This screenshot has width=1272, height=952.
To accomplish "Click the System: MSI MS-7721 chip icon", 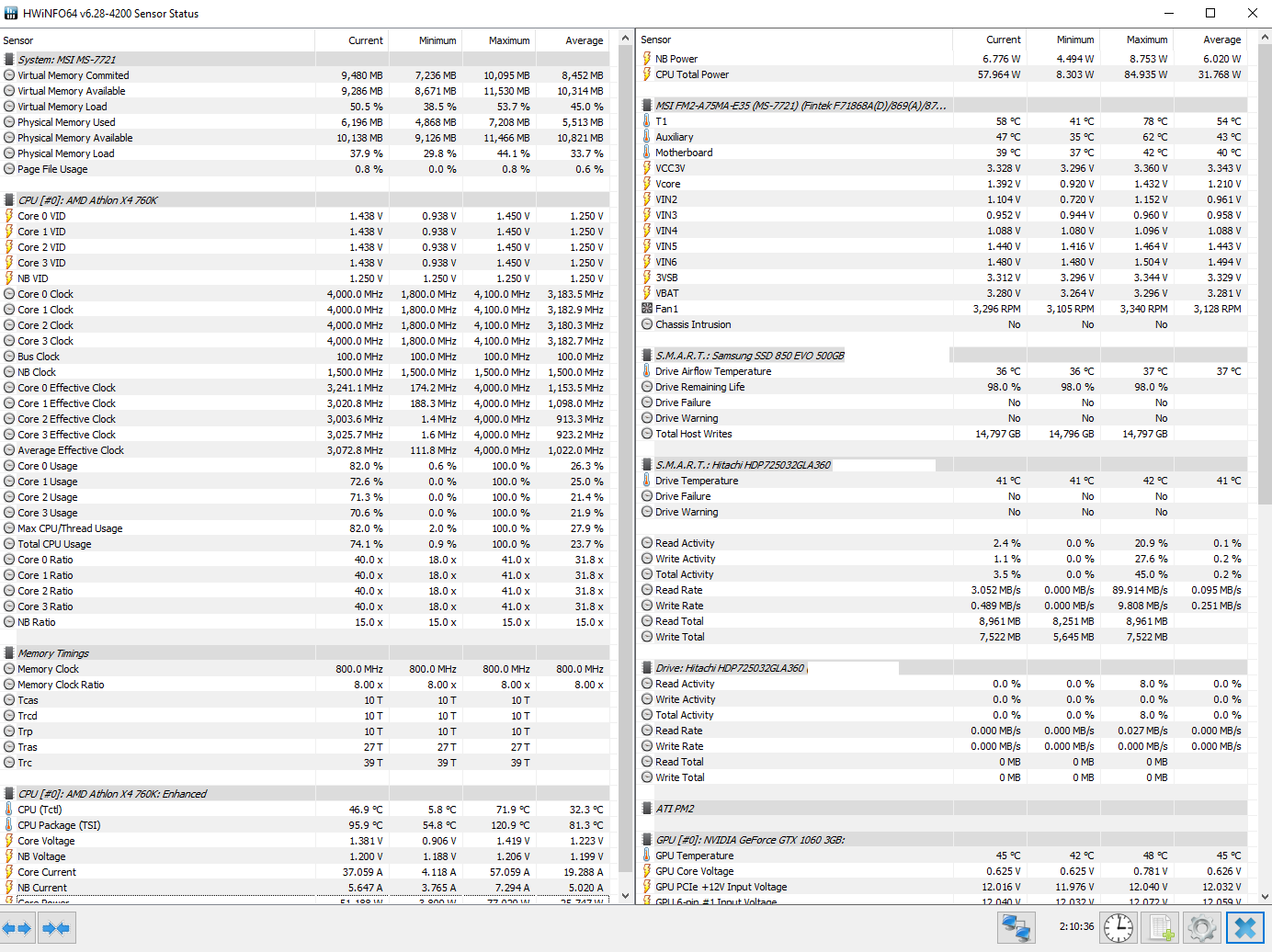I will 9,60.
